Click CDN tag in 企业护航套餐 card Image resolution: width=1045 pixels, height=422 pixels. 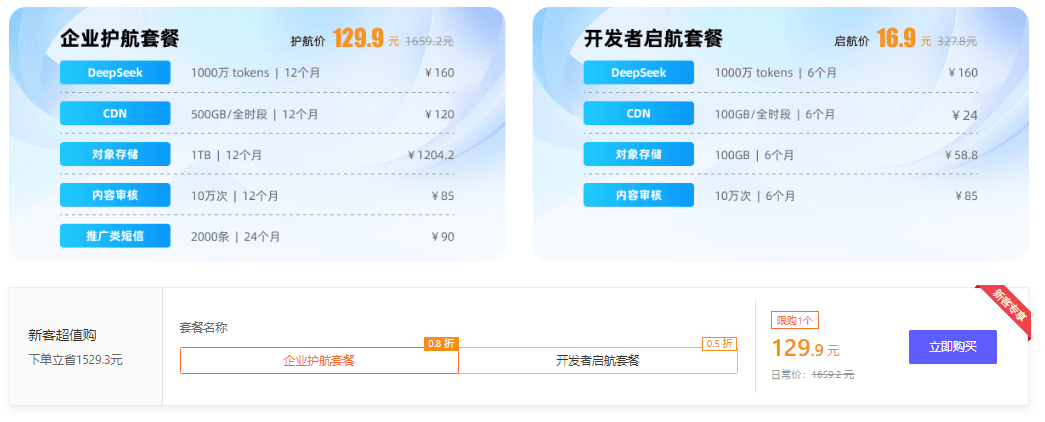(x=115, y=113)
